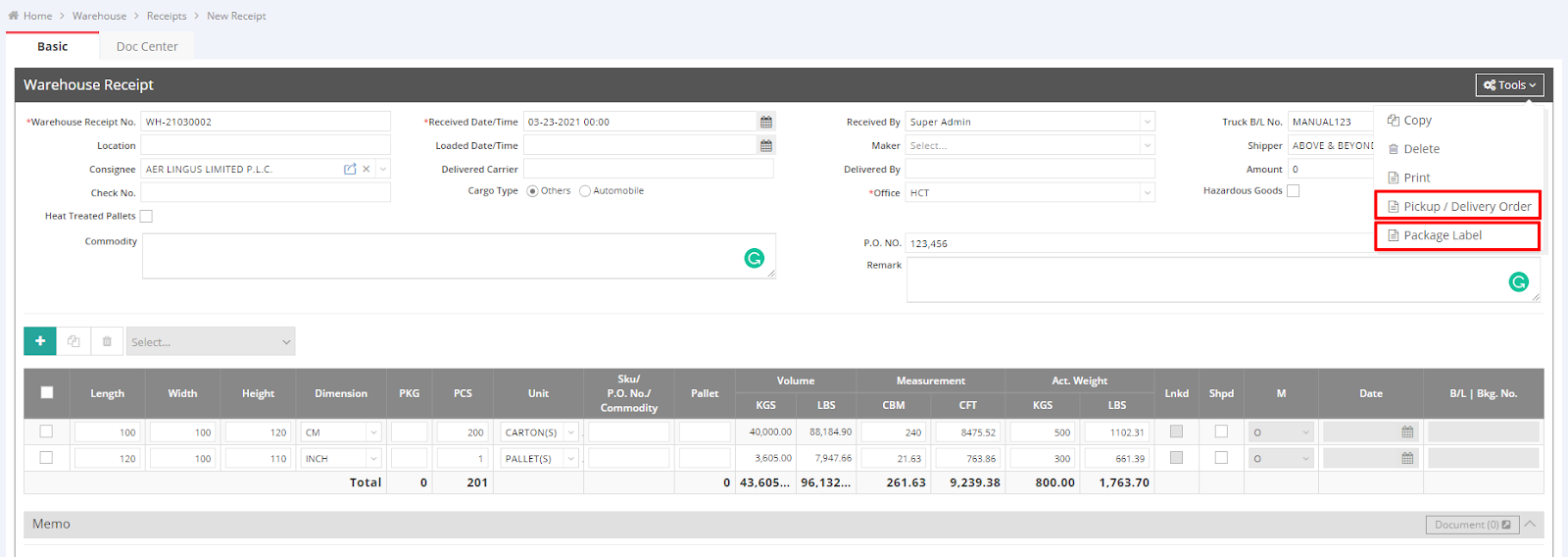The height and width of the screenshot is (557, 1568).
Task: Go to Receipts in the breadcrumb
Action: 167,16
